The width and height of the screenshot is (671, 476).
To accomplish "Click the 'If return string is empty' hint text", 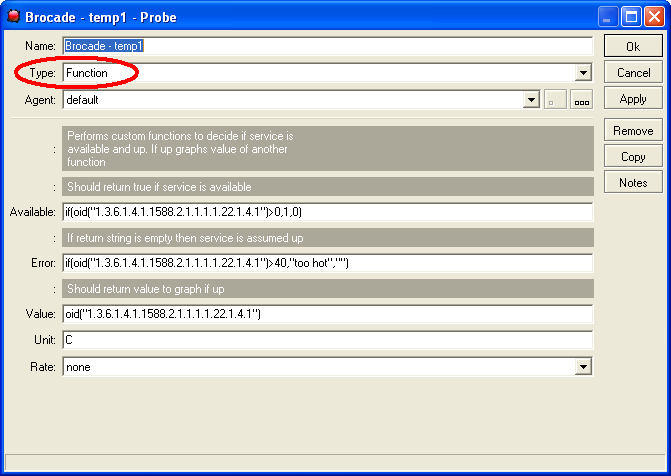I will [185, 238].
